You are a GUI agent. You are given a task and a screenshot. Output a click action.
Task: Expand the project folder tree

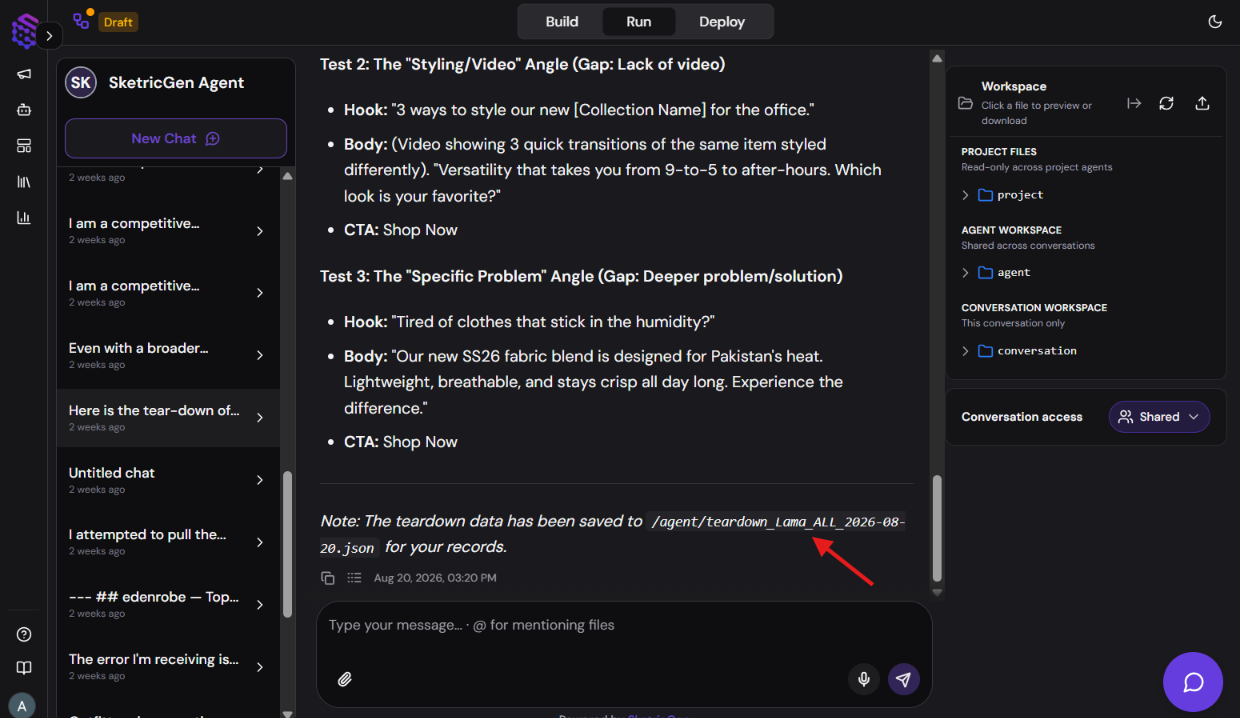point(965,195)
